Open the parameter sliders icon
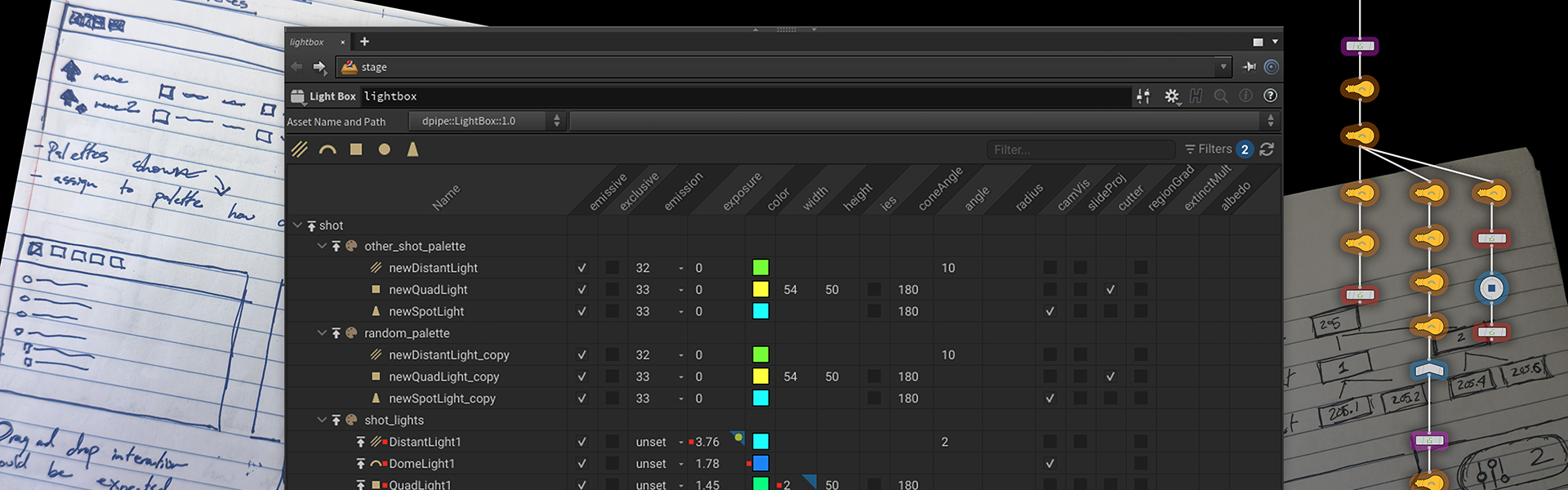The height and width of the screenshot is (490, 1568). point(1143,96)
